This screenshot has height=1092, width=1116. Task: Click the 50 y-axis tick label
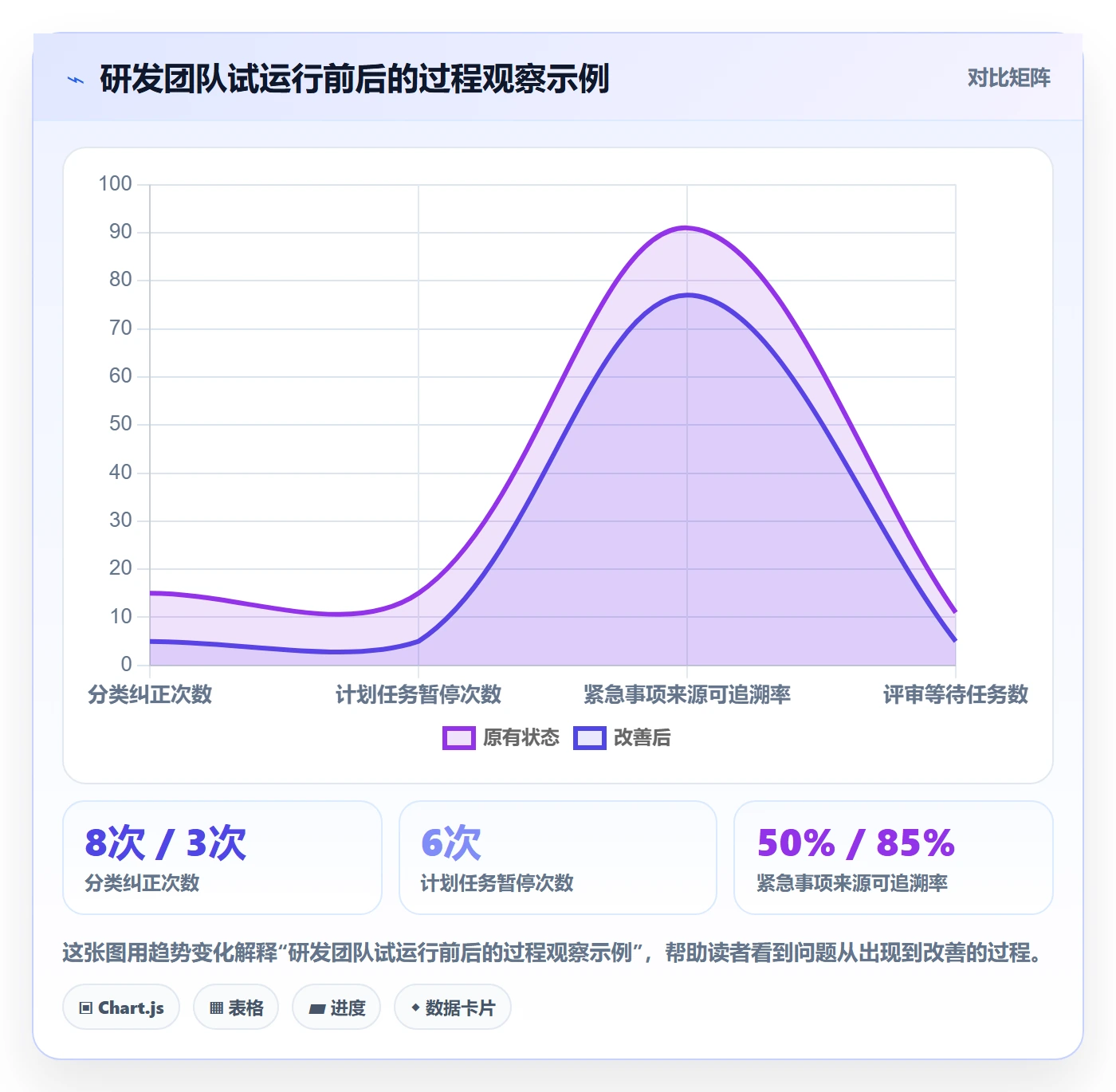tap(120, 424)
